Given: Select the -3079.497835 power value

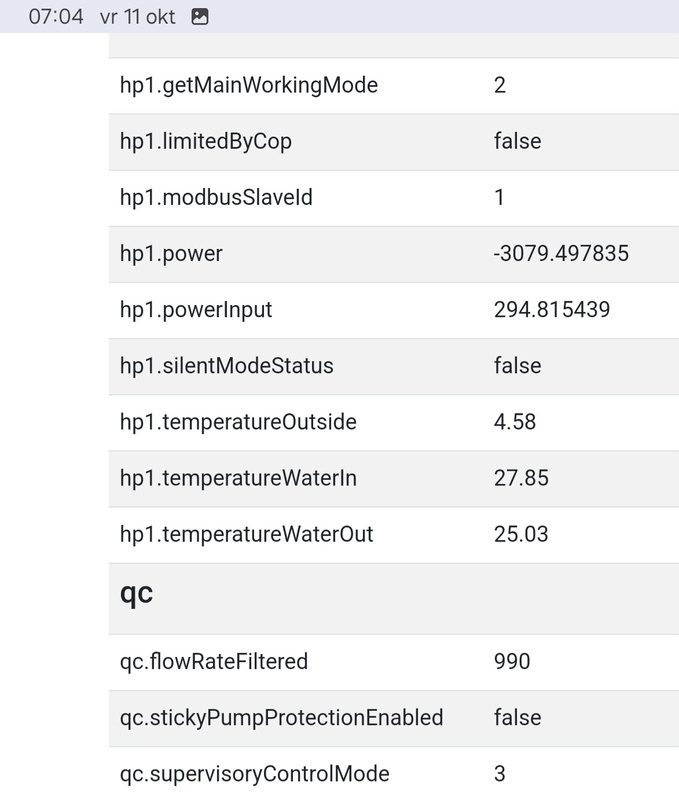Looking at the screenshot, I should point(561,253).
